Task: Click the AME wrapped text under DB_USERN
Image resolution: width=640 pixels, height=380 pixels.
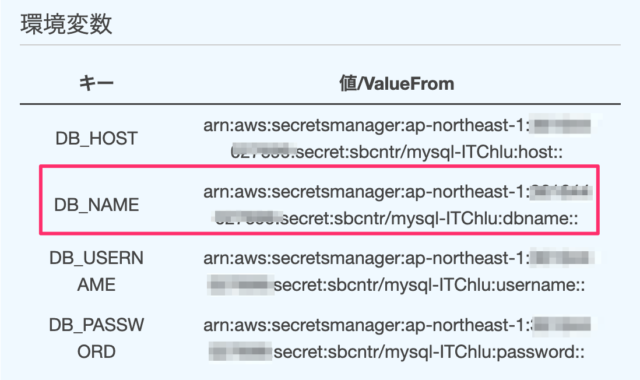Action: (x=96, y=284)
